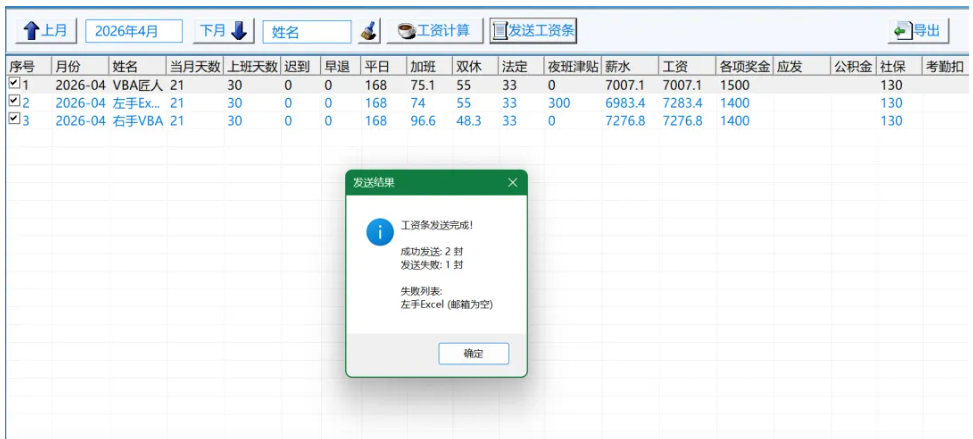This screenshot has height=439, width=973.
Task: Toggle the checkbox for row 3
Action: tap(14, 119)
